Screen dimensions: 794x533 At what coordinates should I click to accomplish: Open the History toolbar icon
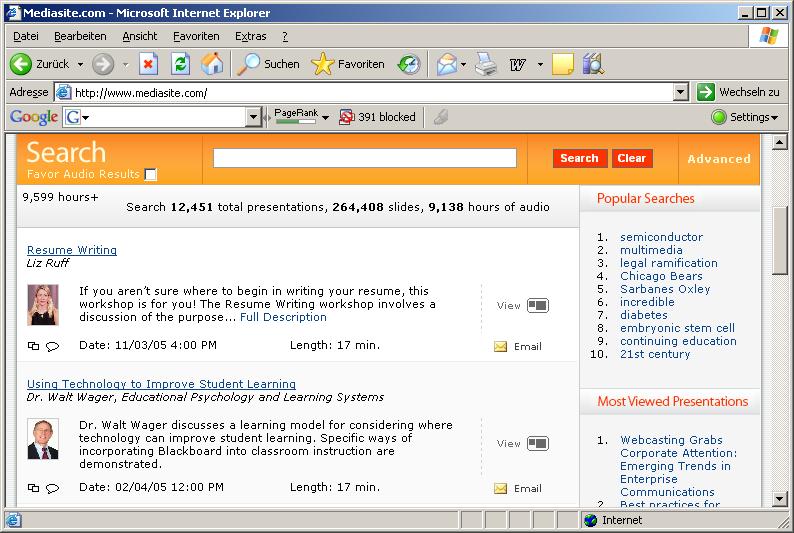408,64
